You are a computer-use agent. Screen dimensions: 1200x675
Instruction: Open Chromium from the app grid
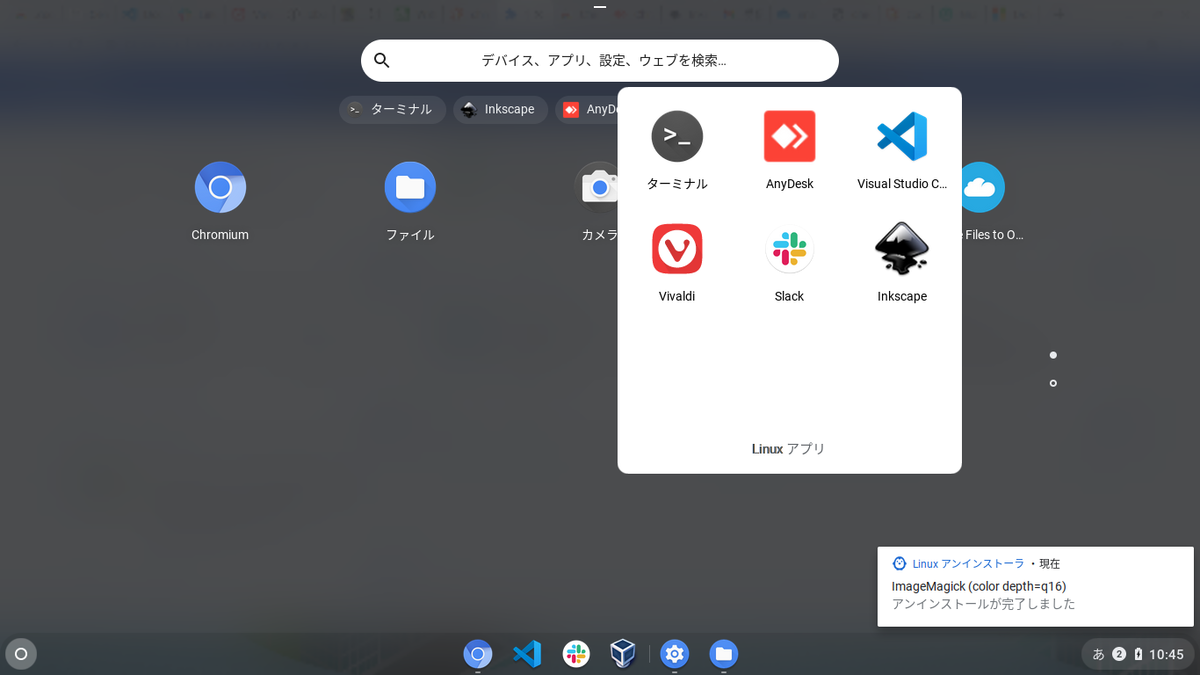220,187
